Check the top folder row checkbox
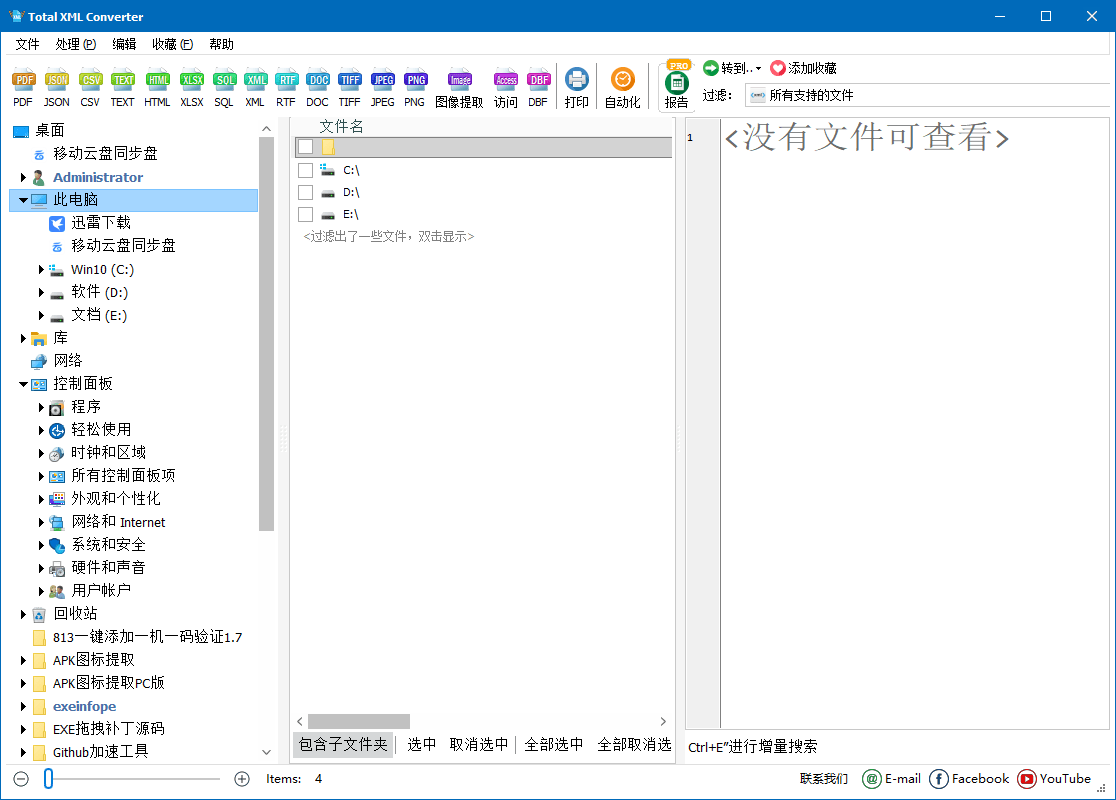This screenshot has height=800, width=1116. click(x=305, y=147)
